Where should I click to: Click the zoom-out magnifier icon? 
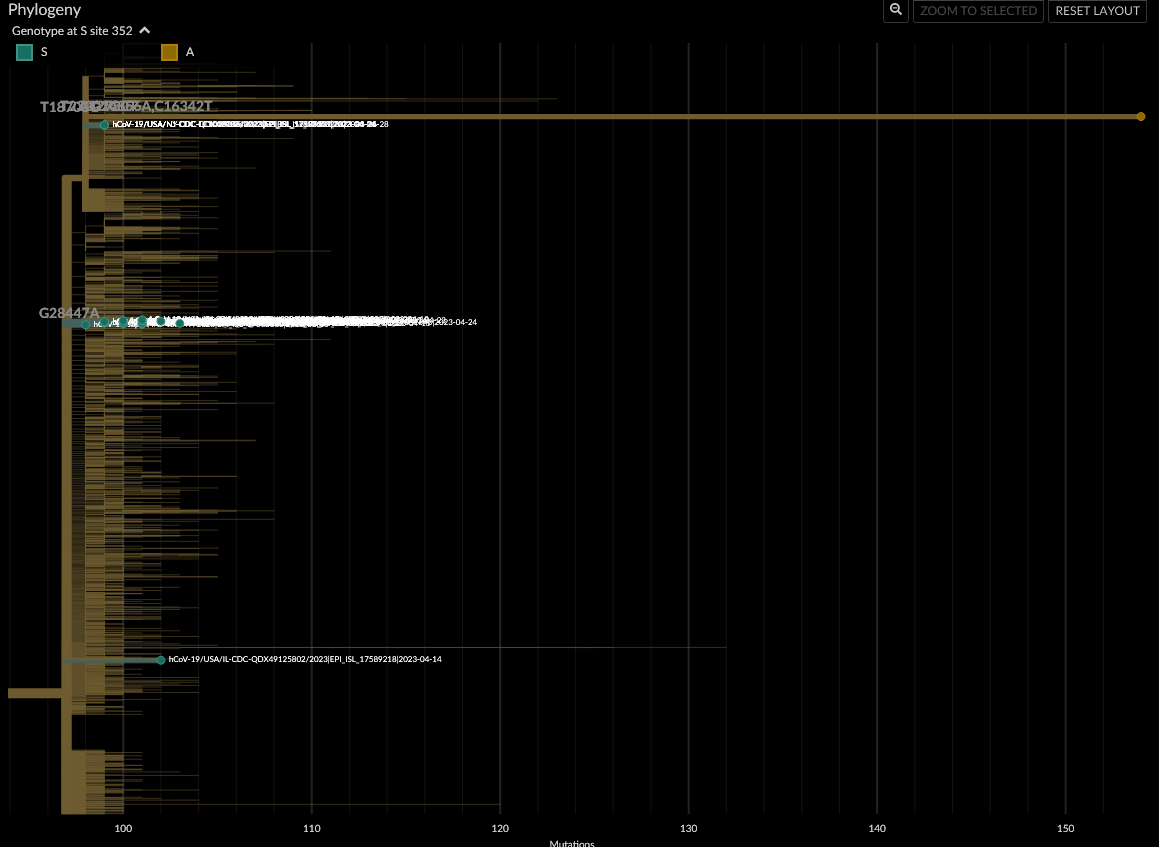point(895,10)
